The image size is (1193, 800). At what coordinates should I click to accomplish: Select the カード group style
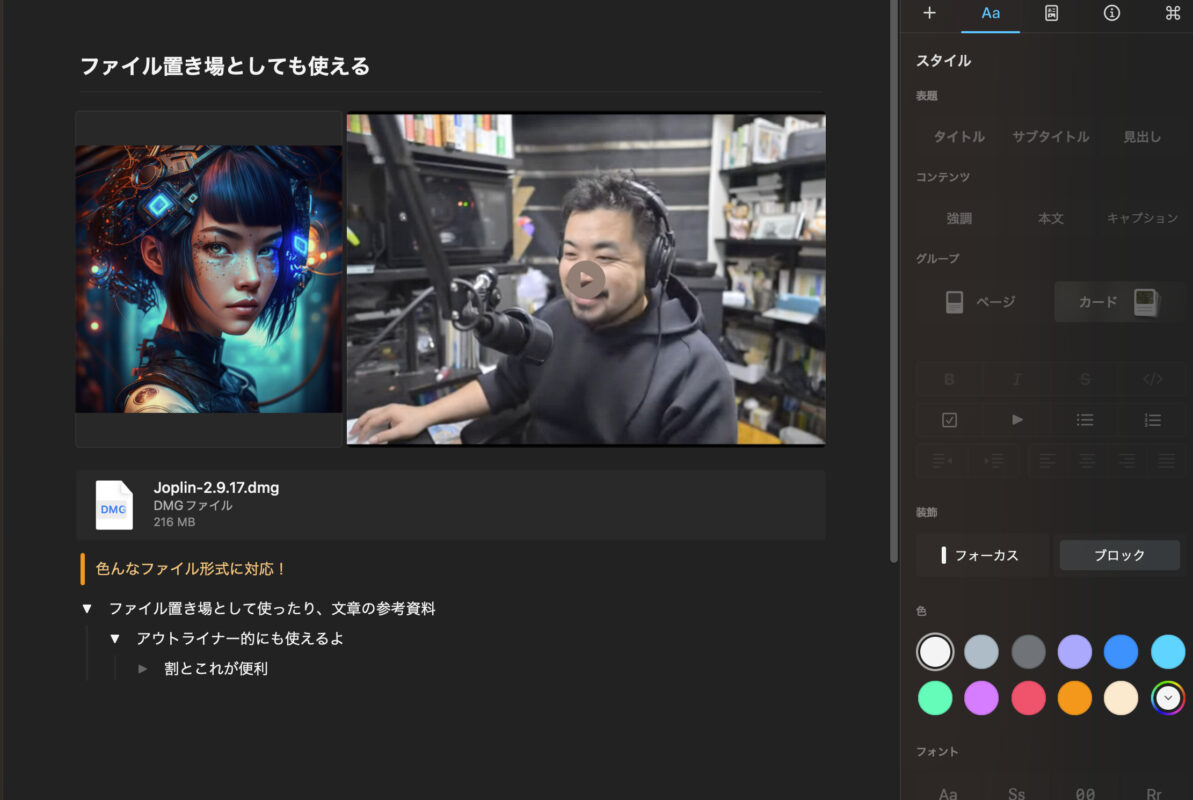pos(1118,302)
